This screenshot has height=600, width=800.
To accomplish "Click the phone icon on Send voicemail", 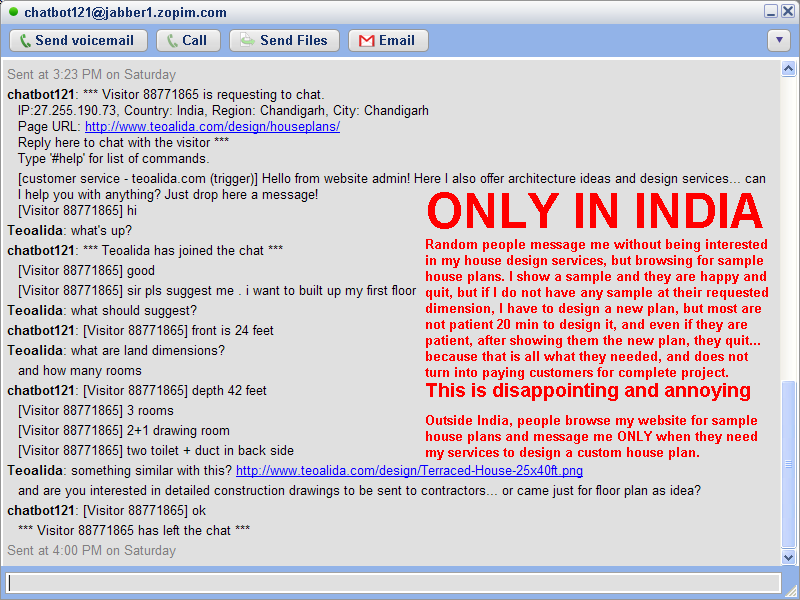I will tap(25, 41).
